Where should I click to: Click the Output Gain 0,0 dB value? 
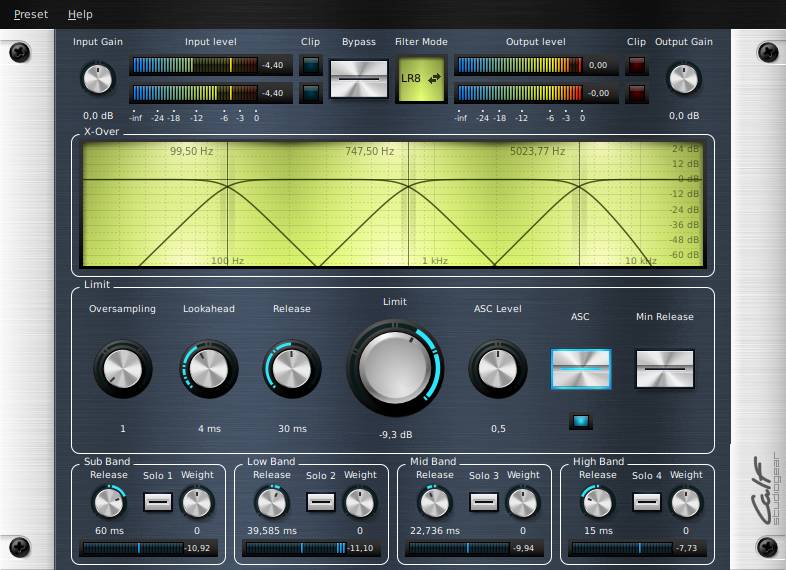point(684,116)
